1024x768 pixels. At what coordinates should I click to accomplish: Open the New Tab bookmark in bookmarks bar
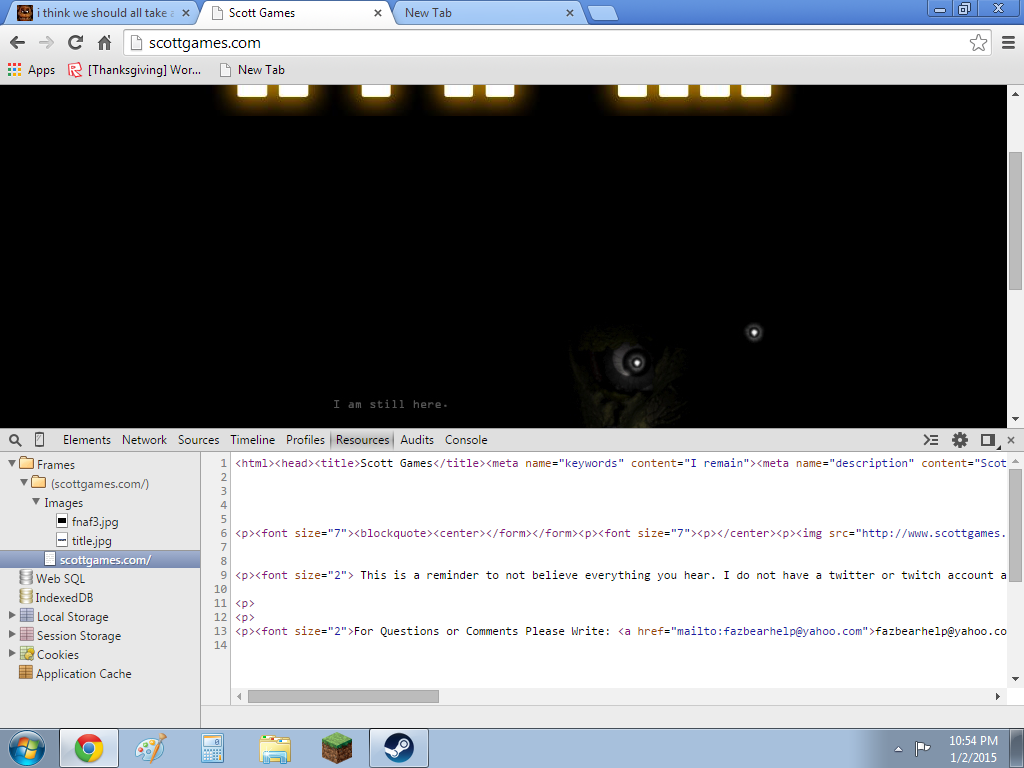click(x=252, y=70)
